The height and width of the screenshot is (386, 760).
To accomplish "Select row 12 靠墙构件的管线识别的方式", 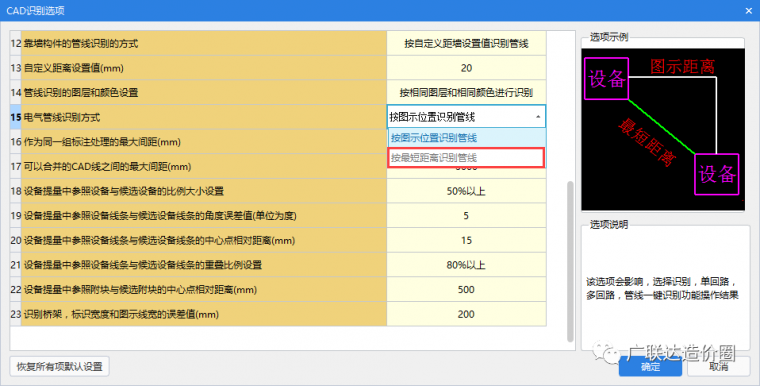I will (204, 44).
